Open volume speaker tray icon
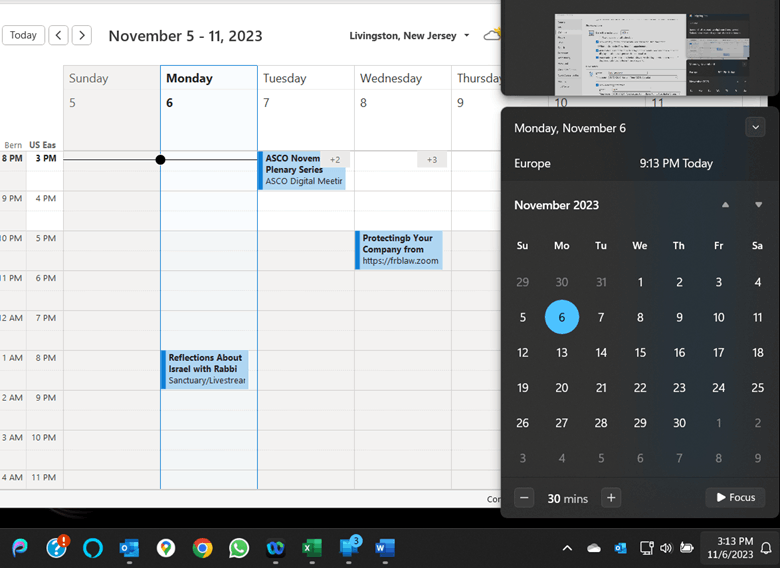780x568 pixels. click(666, 548)
